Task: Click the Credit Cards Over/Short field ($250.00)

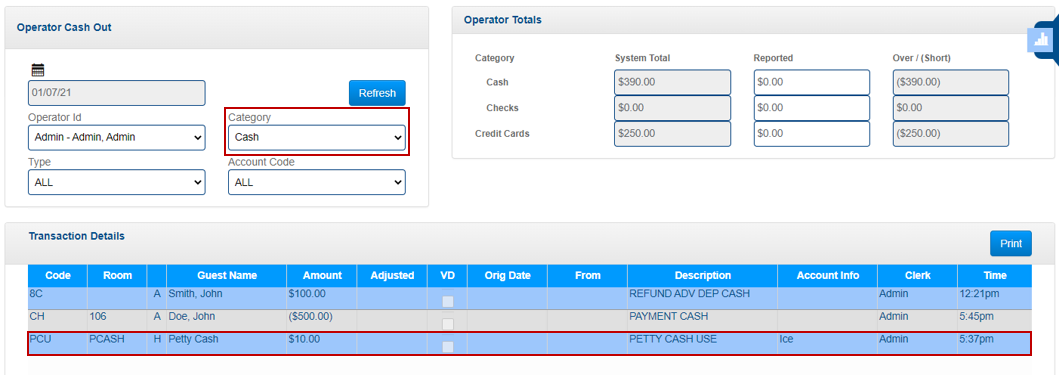Action: [x=950, y=134]
